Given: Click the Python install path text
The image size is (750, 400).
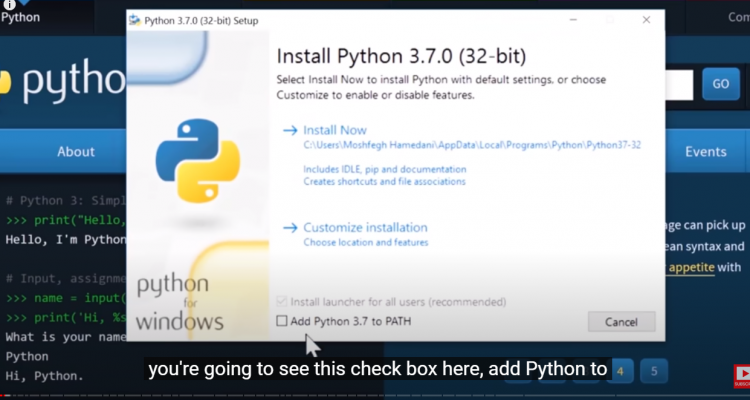Looking at the screenshot, I should pos(472,145).
